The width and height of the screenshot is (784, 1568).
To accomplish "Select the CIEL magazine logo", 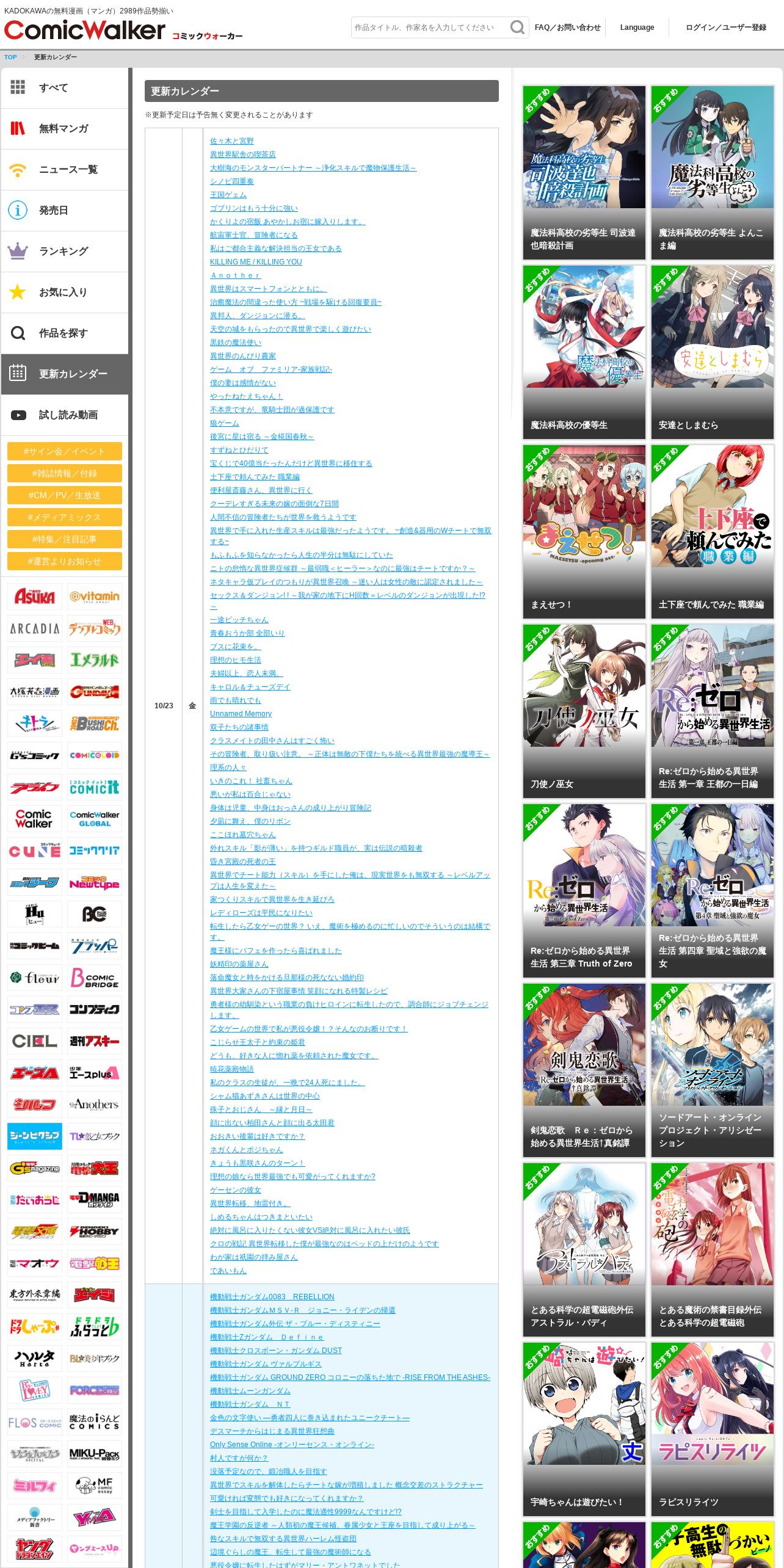I will [35, 1041].
